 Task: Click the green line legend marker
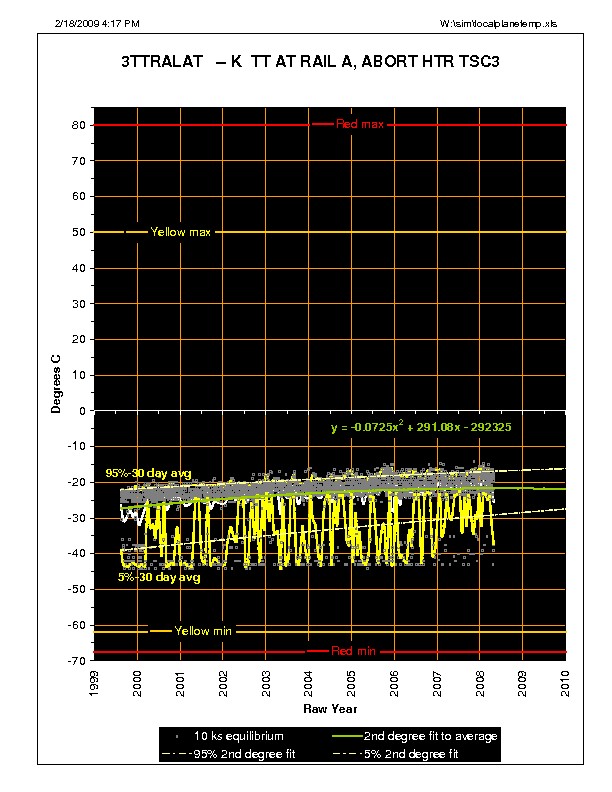tap(362, 736)
